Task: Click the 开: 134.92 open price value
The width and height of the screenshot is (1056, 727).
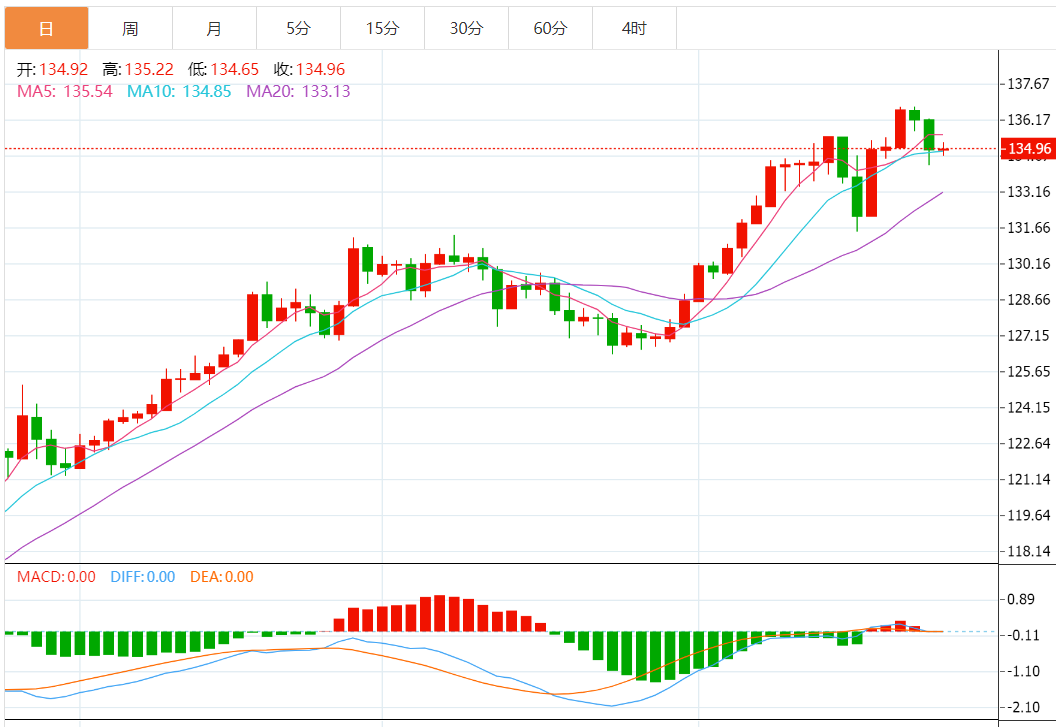Action: click(x=53, y=69)
